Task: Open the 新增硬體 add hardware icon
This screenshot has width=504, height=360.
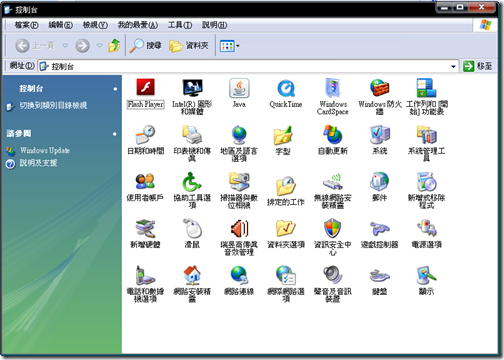Action: [145, 229]
